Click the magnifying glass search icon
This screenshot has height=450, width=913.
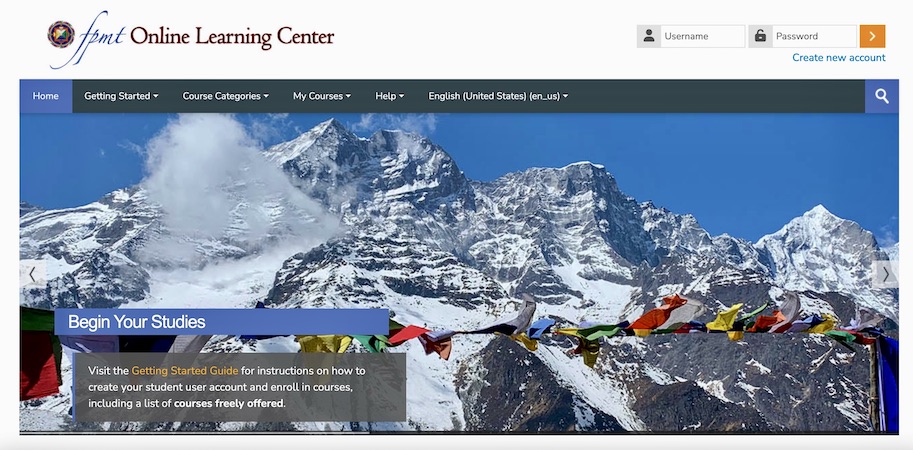882,96
